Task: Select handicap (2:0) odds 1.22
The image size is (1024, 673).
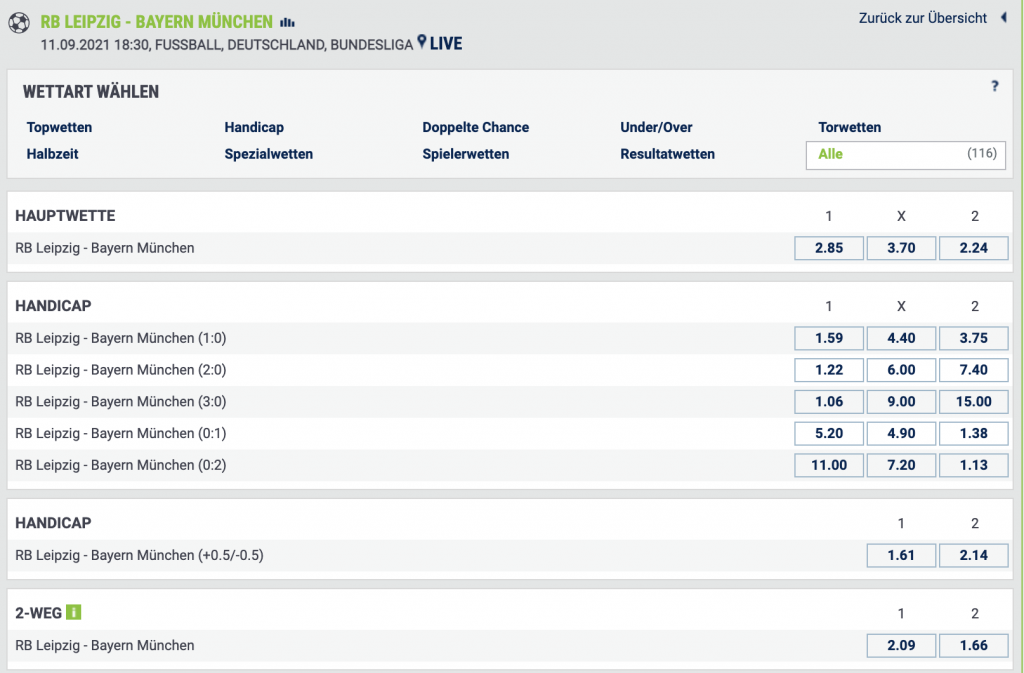Action: click(x=829, y=370)
